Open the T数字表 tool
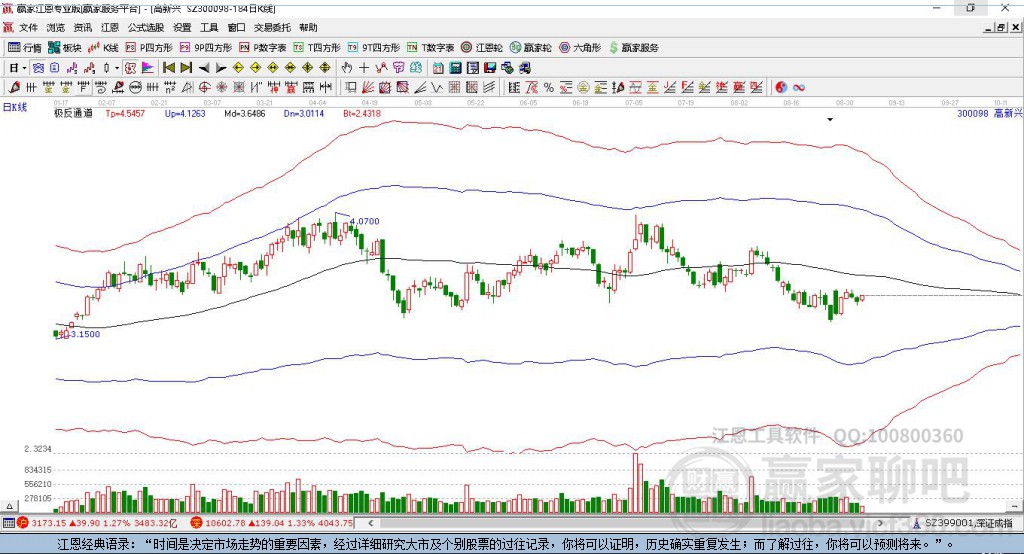The height and width of the screenshot is (554, 1024). pos(430,48)
